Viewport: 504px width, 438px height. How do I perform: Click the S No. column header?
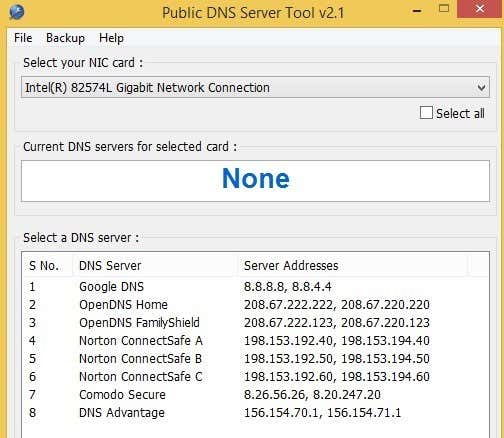click(x=47, y=266)
